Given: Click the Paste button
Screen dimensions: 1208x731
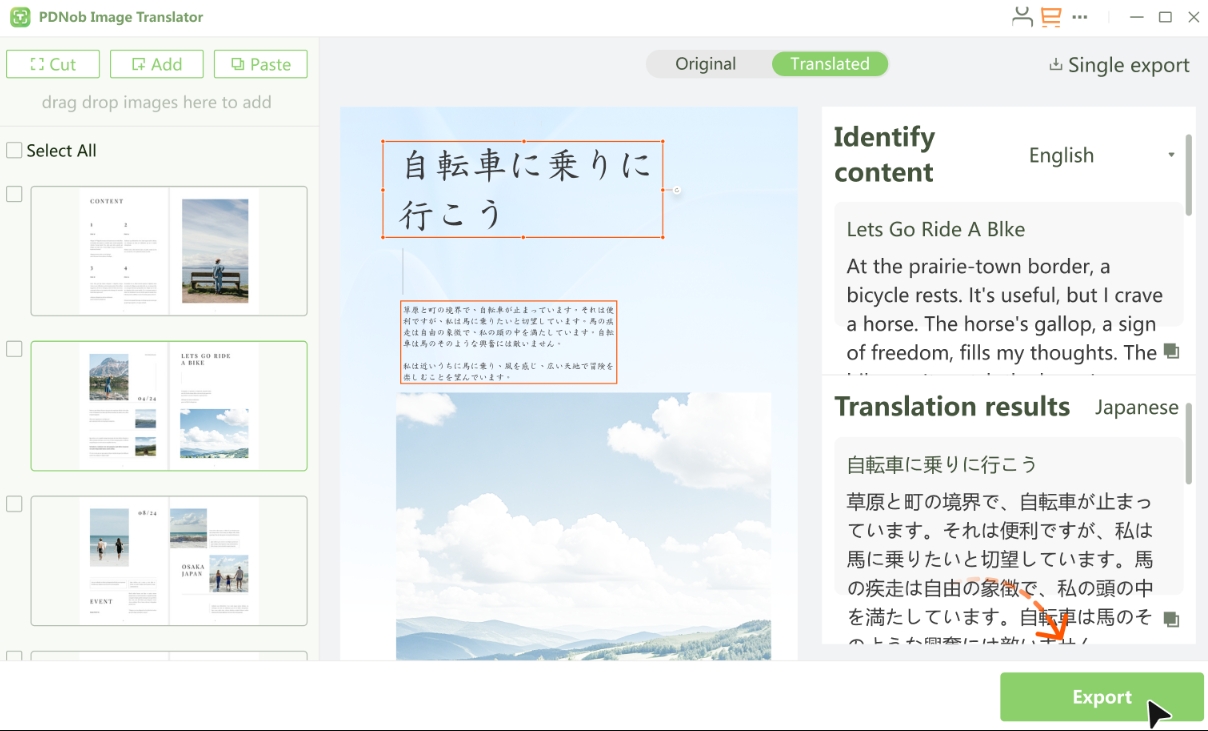Looking at the screenshot, I should coord(260,63).
